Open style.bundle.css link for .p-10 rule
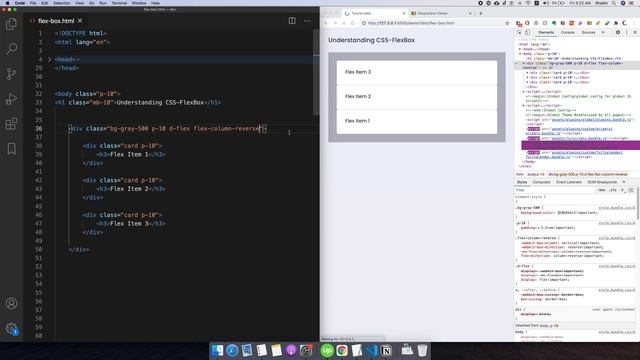The height and width of the screenshot is (360, 640). click(x=617, y=223)
